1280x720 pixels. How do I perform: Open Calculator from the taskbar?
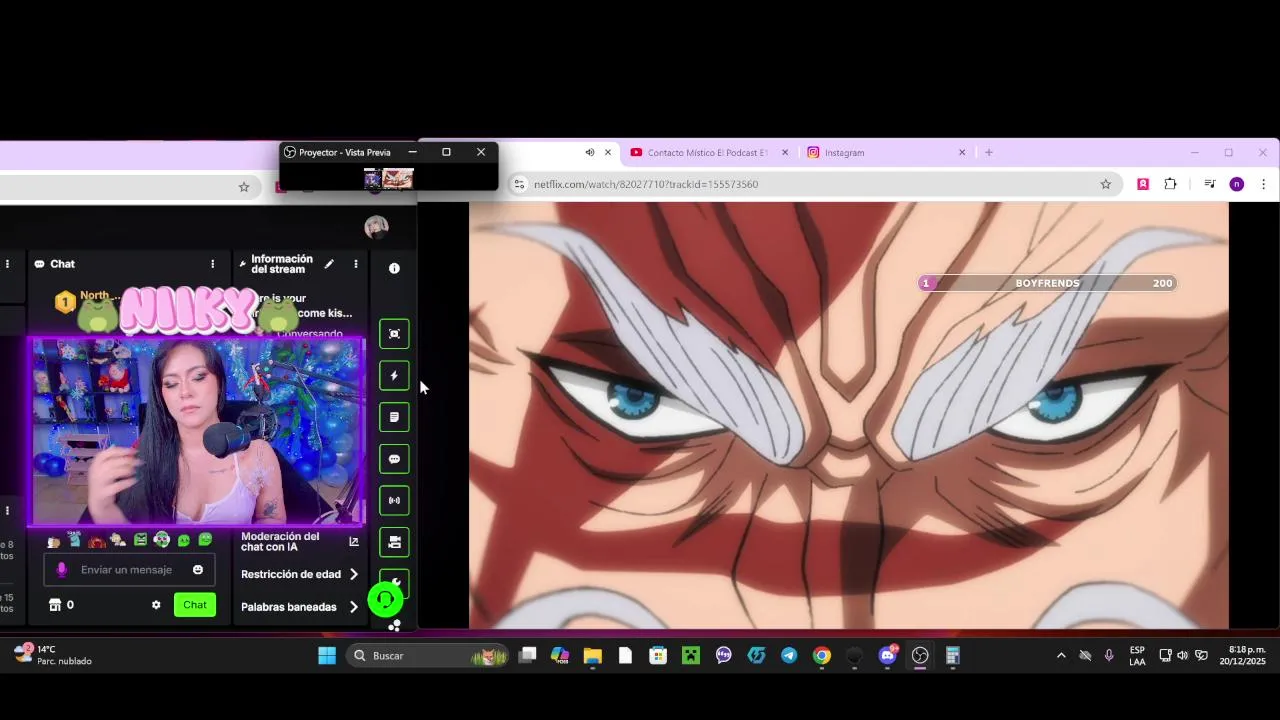pyautogui.click(x=953, y=656)
